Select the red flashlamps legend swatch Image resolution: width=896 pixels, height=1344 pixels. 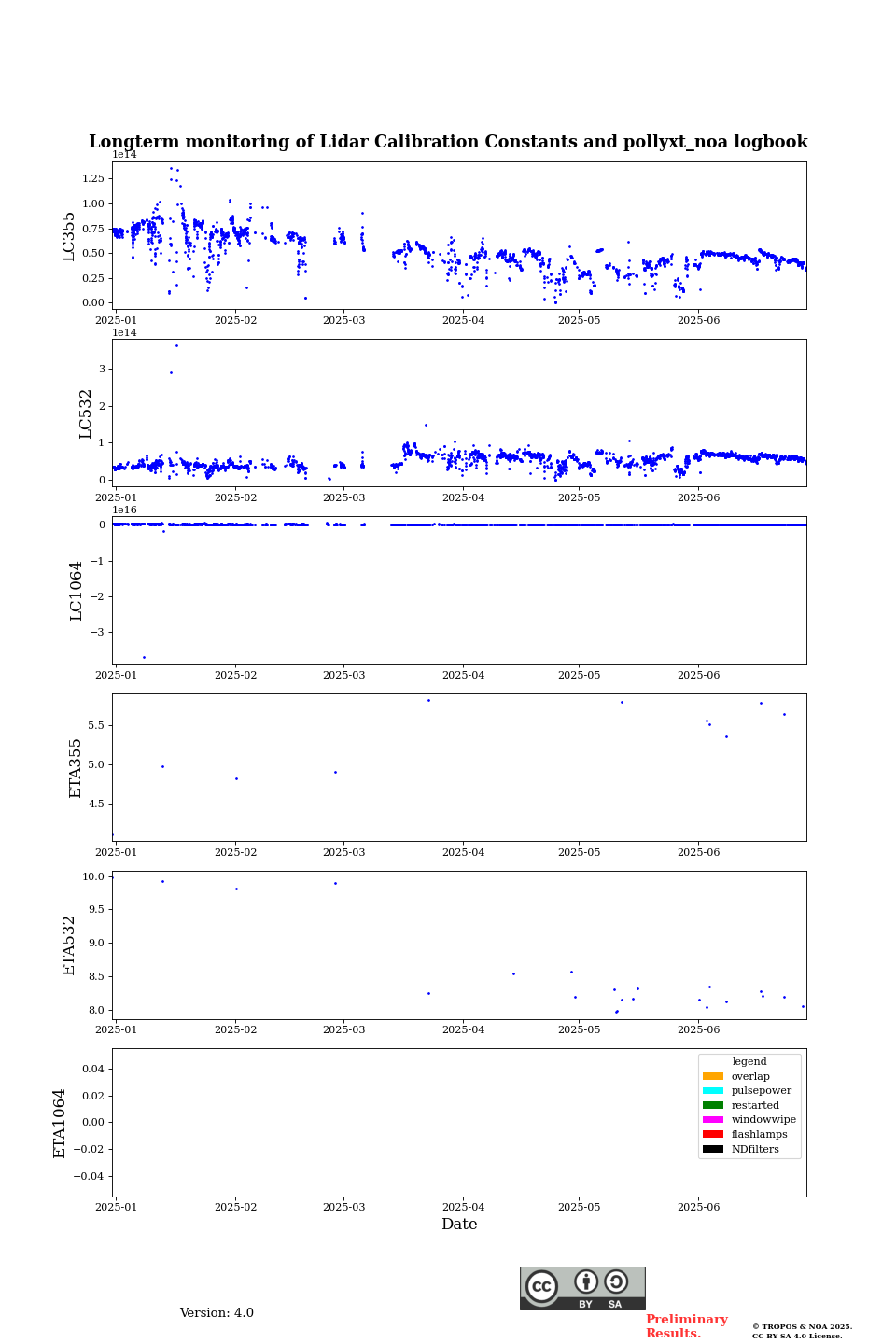pyautogui.click(x=713, y=1134)
